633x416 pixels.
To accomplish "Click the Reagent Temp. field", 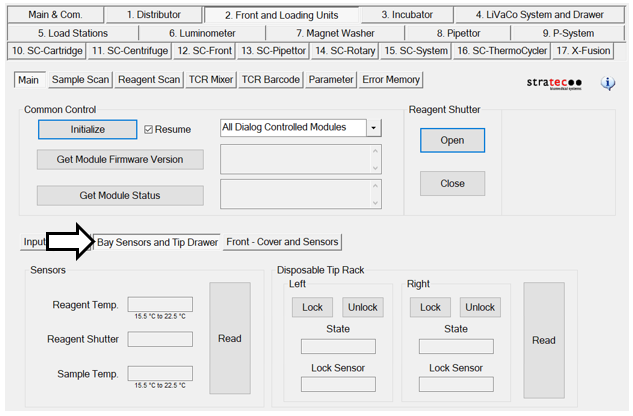I will tap(160, 304).
